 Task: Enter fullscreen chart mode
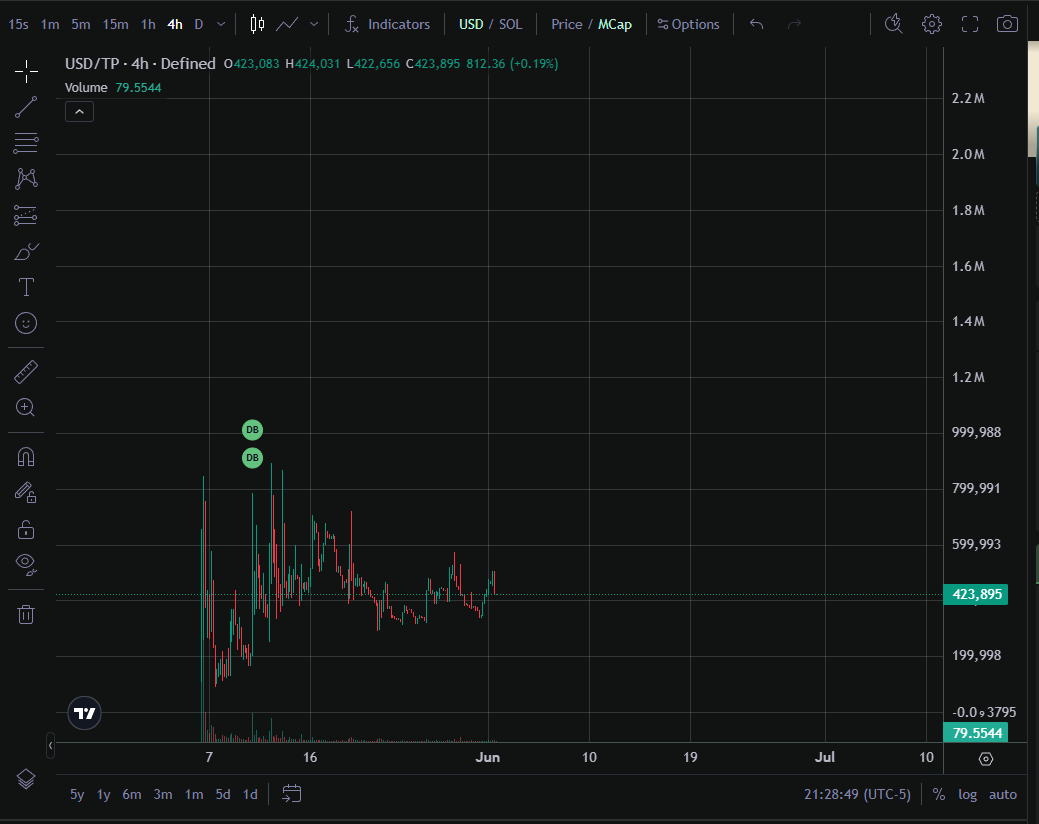(x=969, y=25)
